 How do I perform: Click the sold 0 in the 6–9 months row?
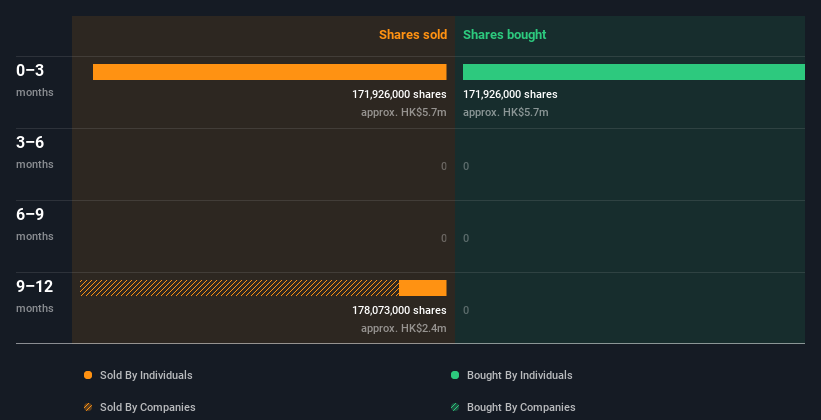(x=444, y=238)
